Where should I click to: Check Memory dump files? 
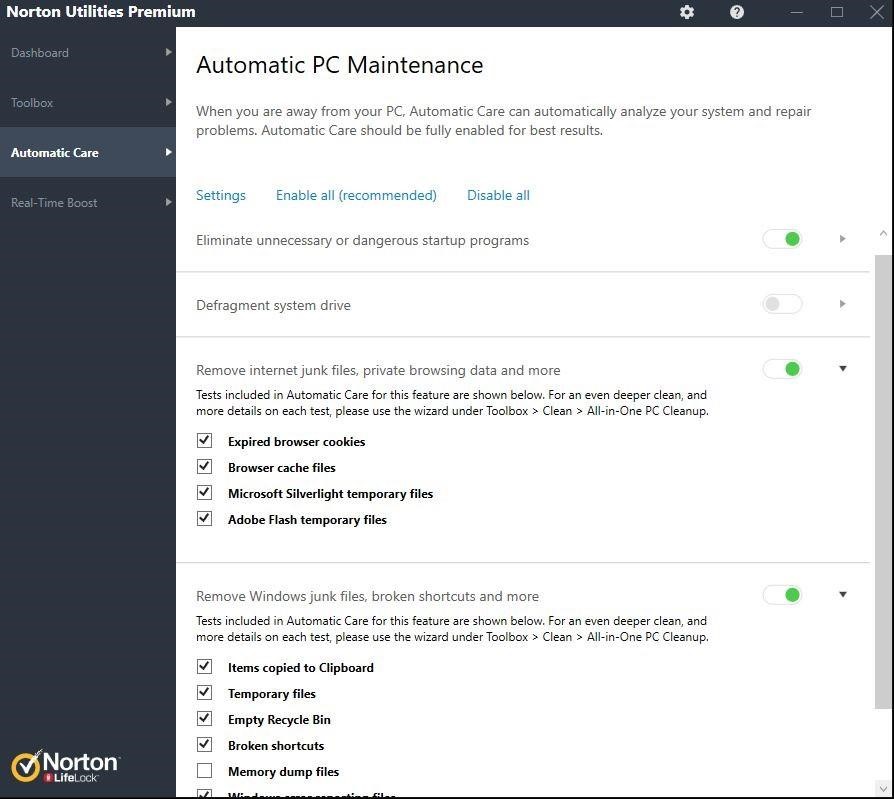click(204, 770)
